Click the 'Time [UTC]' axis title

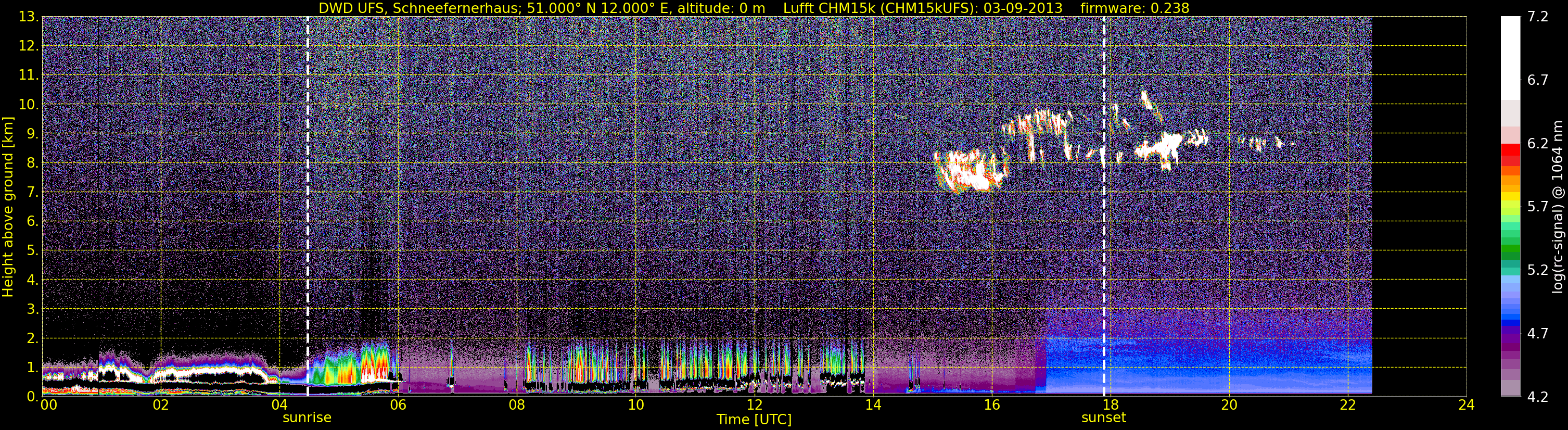[754, 419]
